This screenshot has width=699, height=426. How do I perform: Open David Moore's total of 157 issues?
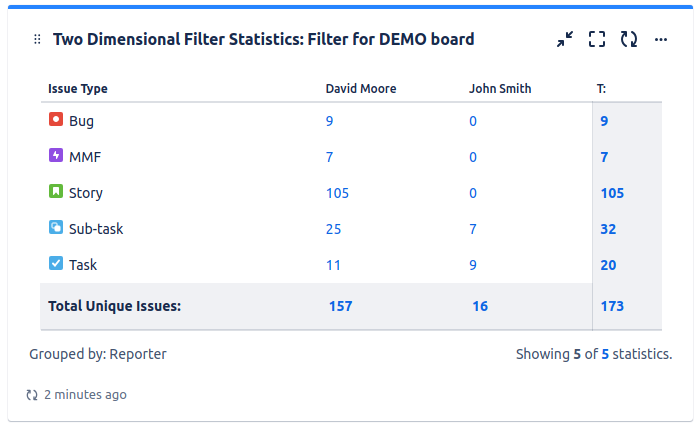341,306
